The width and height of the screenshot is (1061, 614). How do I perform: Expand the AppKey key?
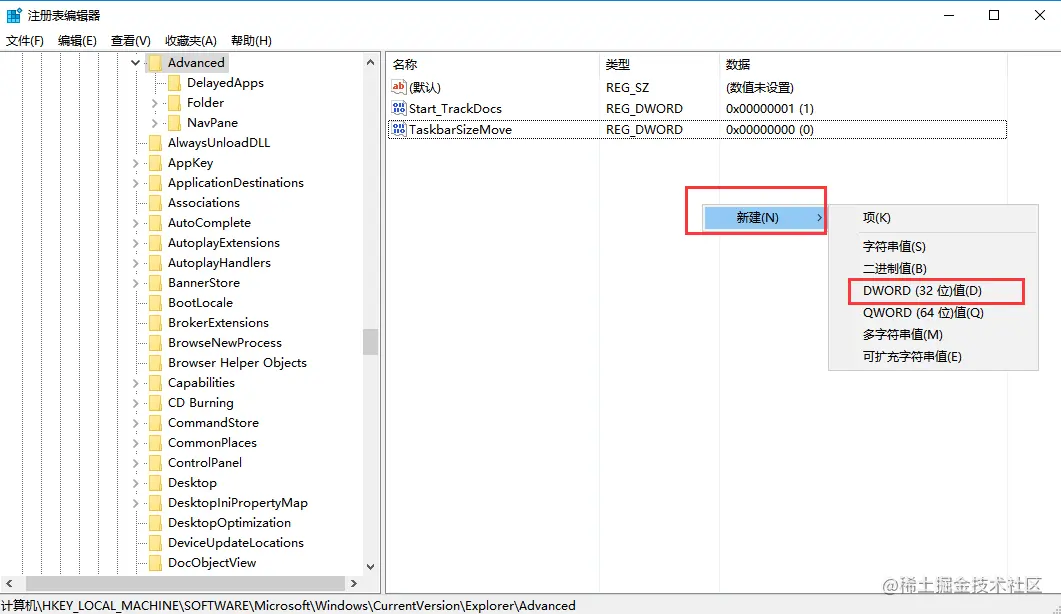[x=135, y=163]
